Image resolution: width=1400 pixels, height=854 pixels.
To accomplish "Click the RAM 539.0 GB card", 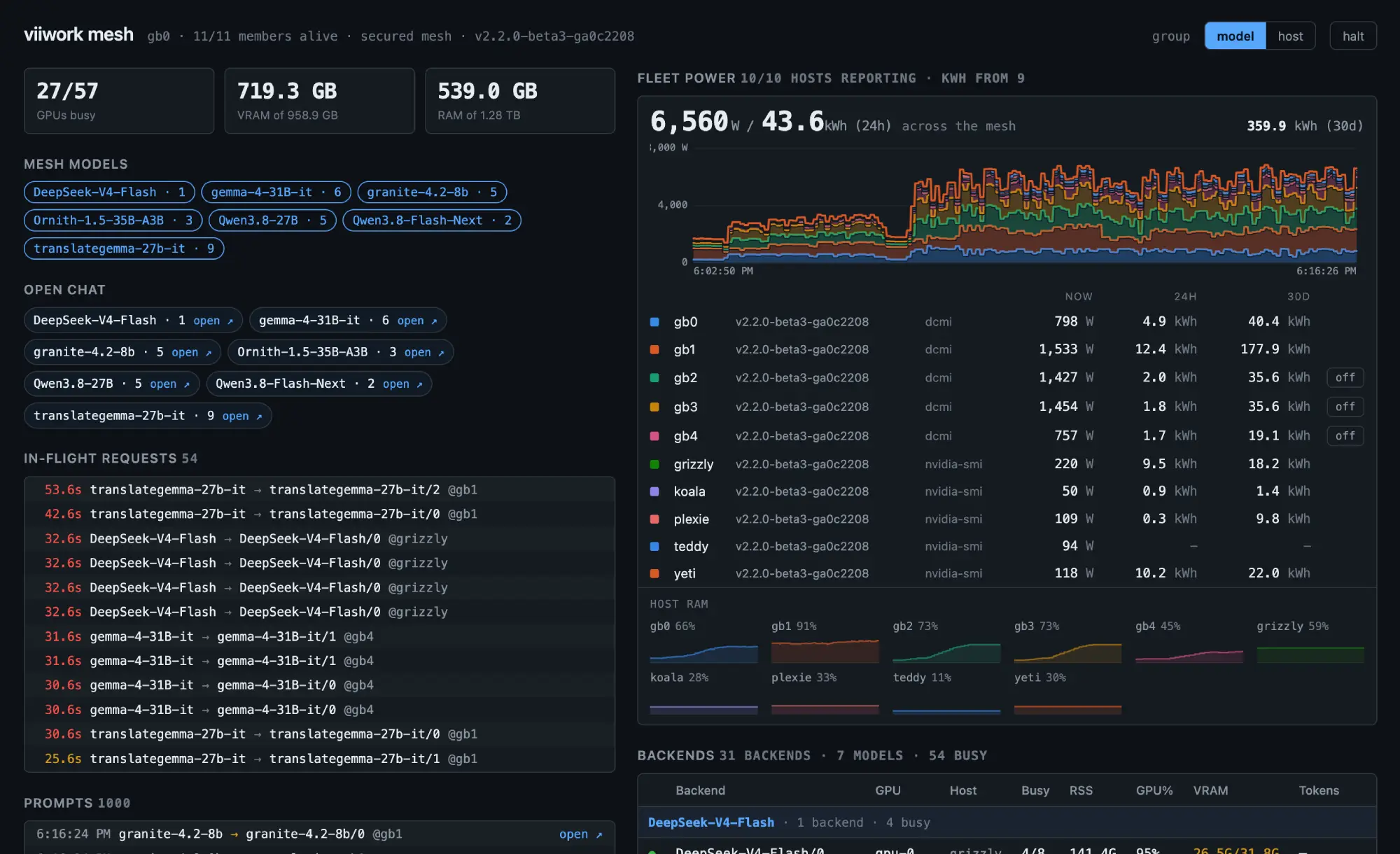I will point(520,101).
